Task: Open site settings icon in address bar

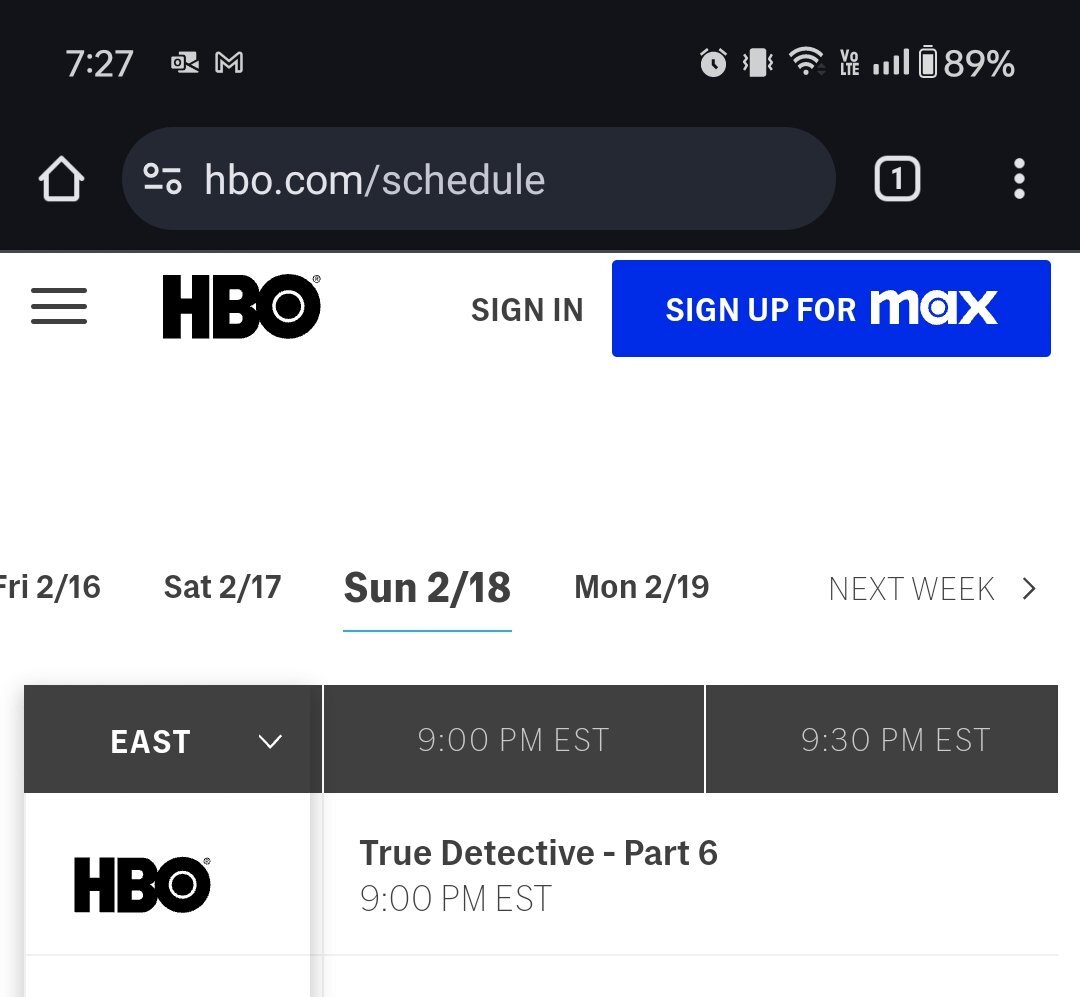Action: click(163, 179)
